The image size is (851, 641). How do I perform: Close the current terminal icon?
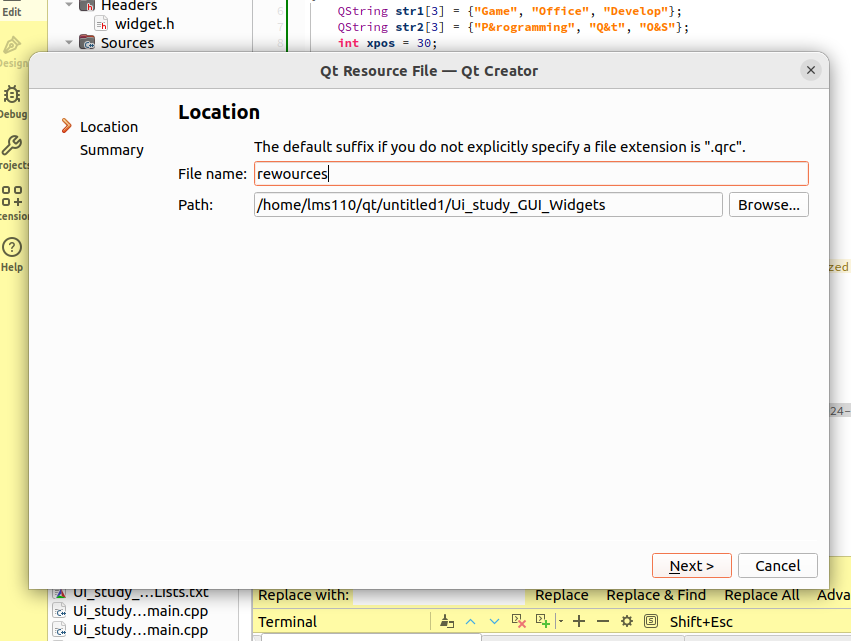[519, 621]
